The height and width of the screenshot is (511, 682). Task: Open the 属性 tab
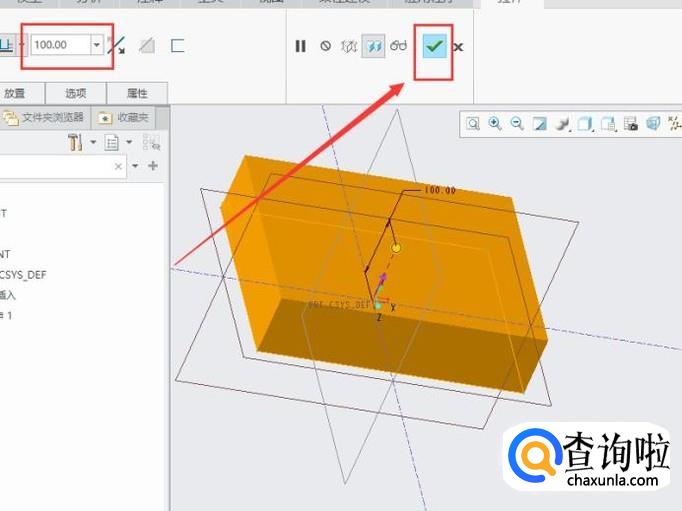point(137,93)
